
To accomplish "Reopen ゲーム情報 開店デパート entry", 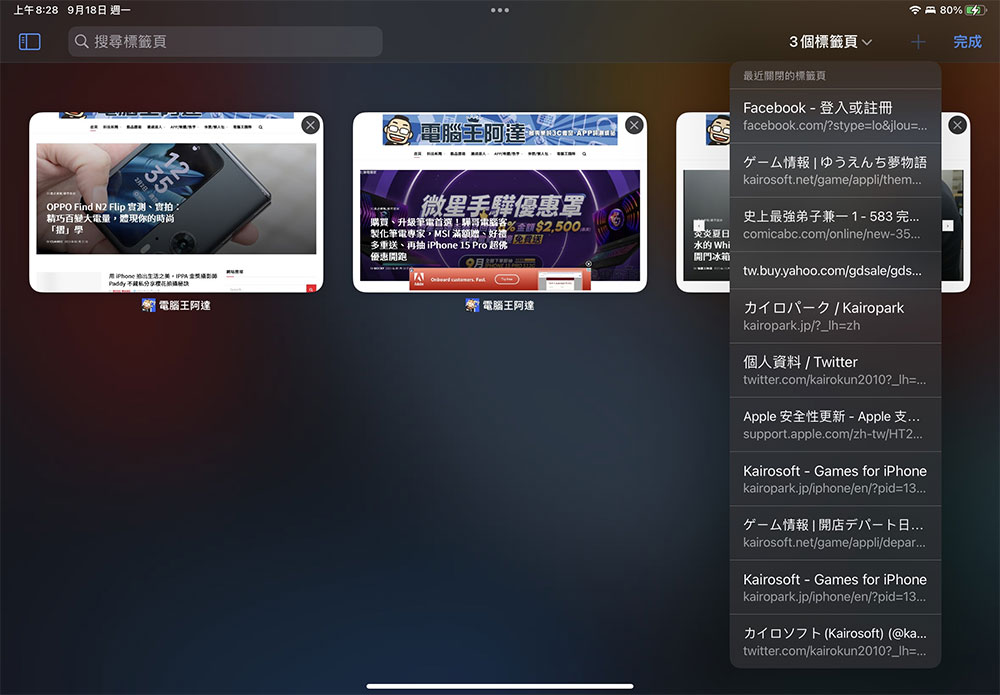I will (835, 533).
